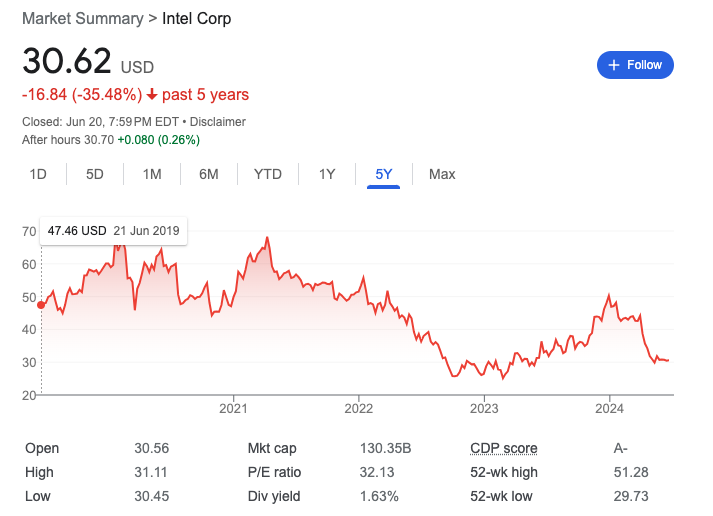This screenshot has width=713, height=516.
Task: Show the 6M chart range
Action: [209, 174]
